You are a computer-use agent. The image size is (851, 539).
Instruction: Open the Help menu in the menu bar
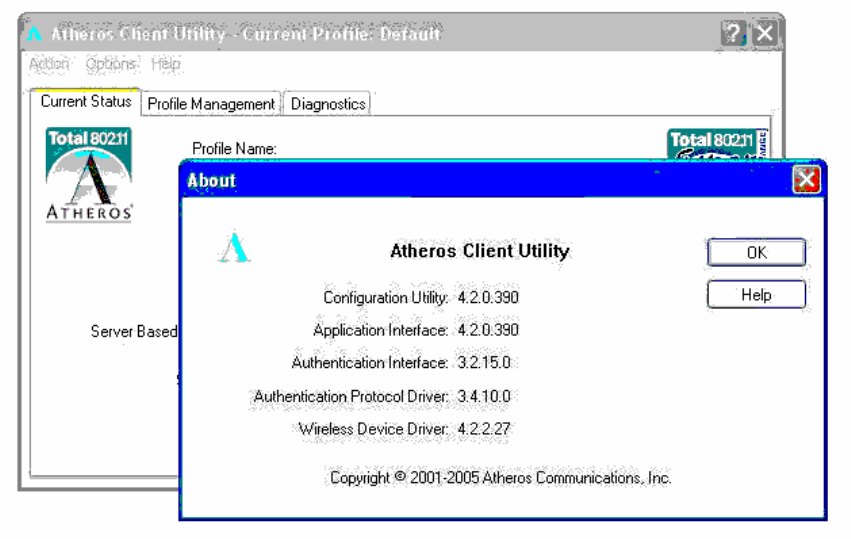pos(166,64)
